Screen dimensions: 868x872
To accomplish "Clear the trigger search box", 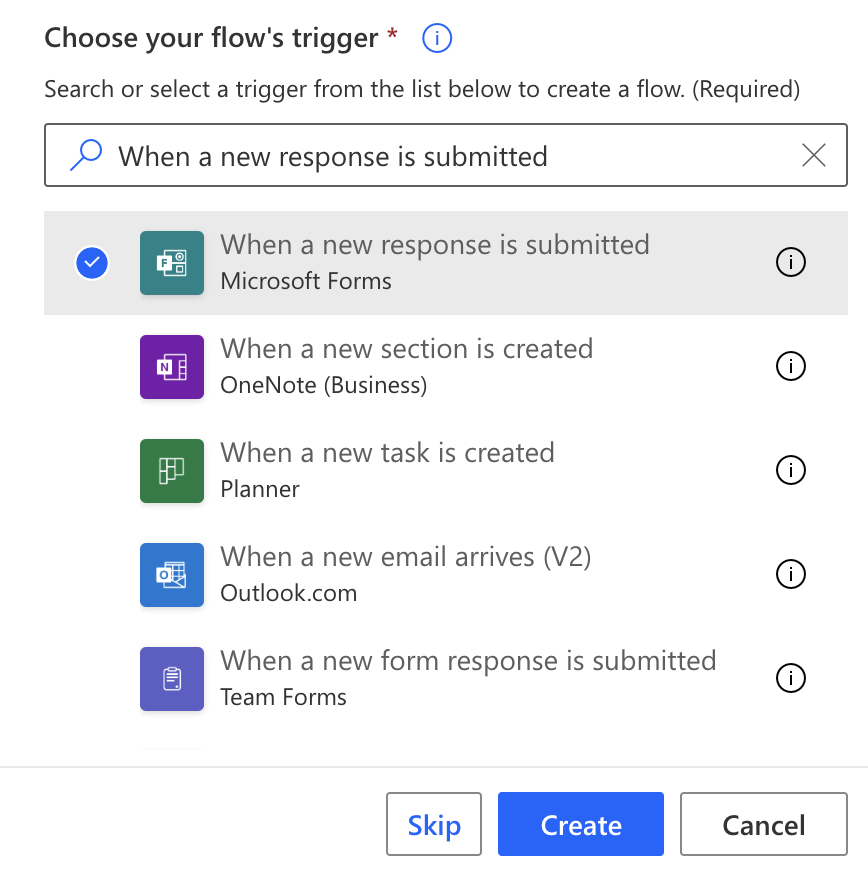I will [814, 155].
